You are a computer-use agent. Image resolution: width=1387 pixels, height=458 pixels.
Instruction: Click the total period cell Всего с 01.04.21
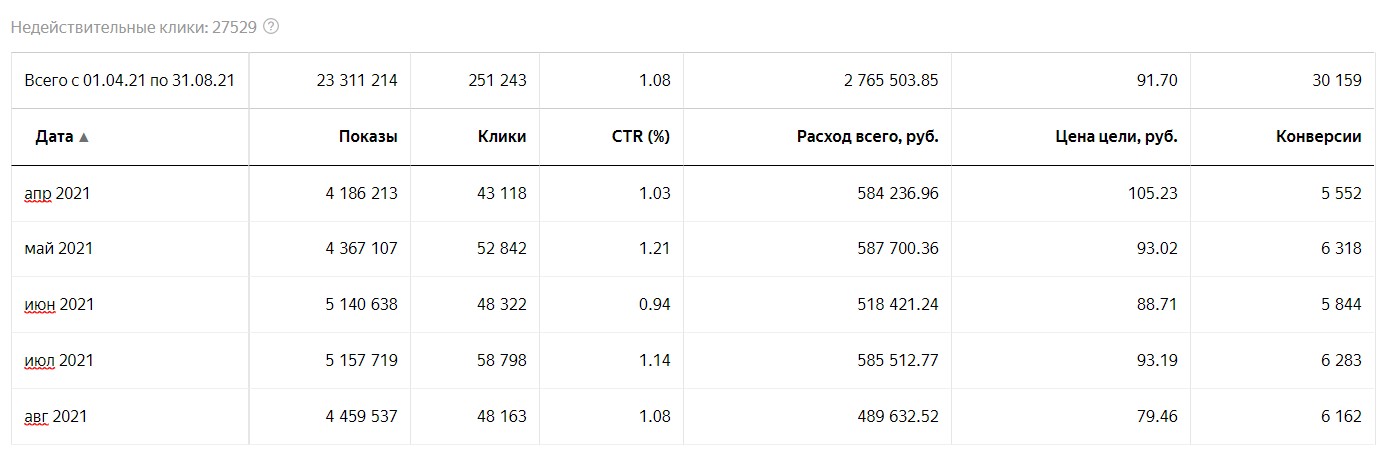130,81
